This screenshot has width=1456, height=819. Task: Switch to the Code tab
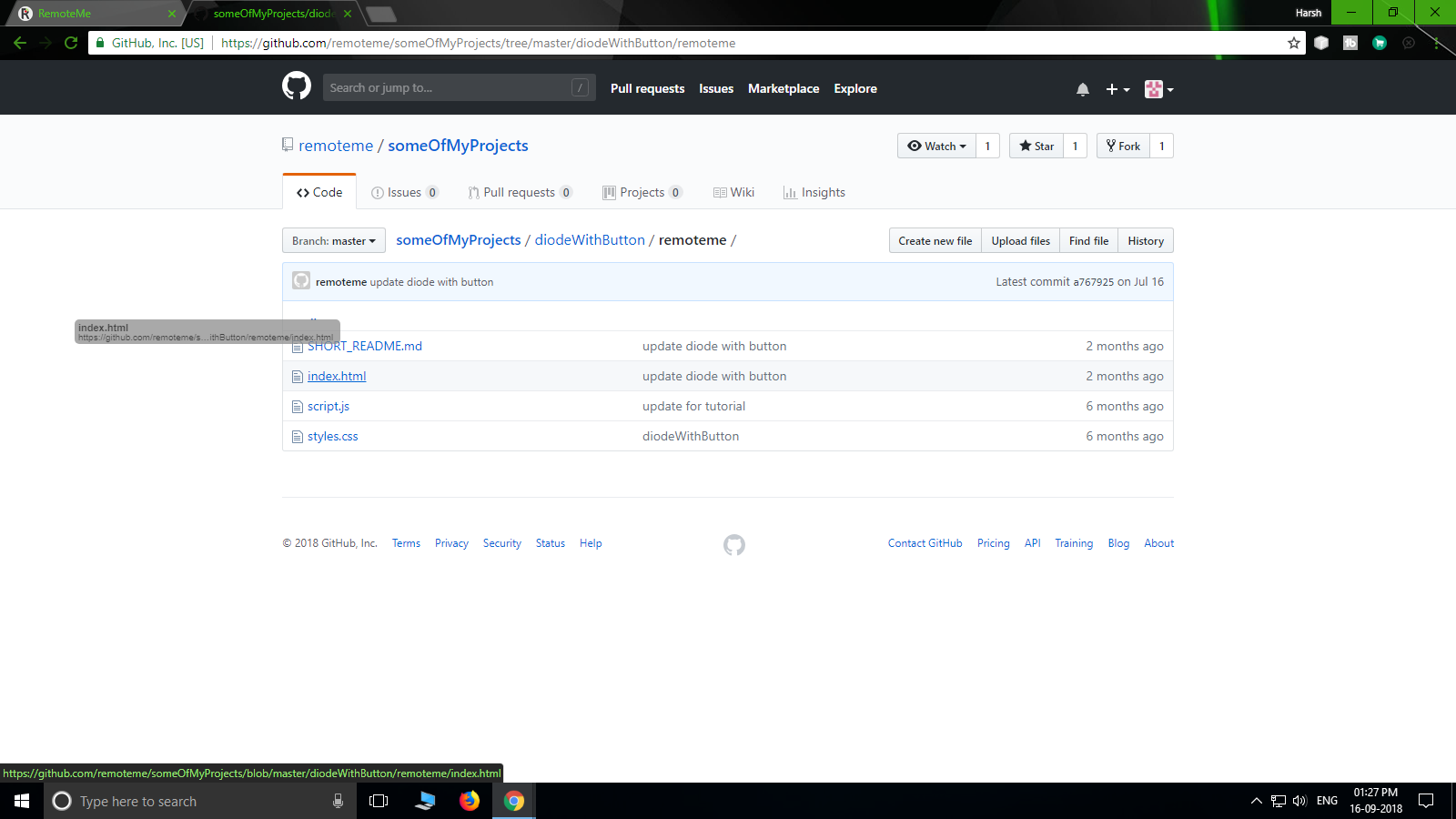click(319, 192)
